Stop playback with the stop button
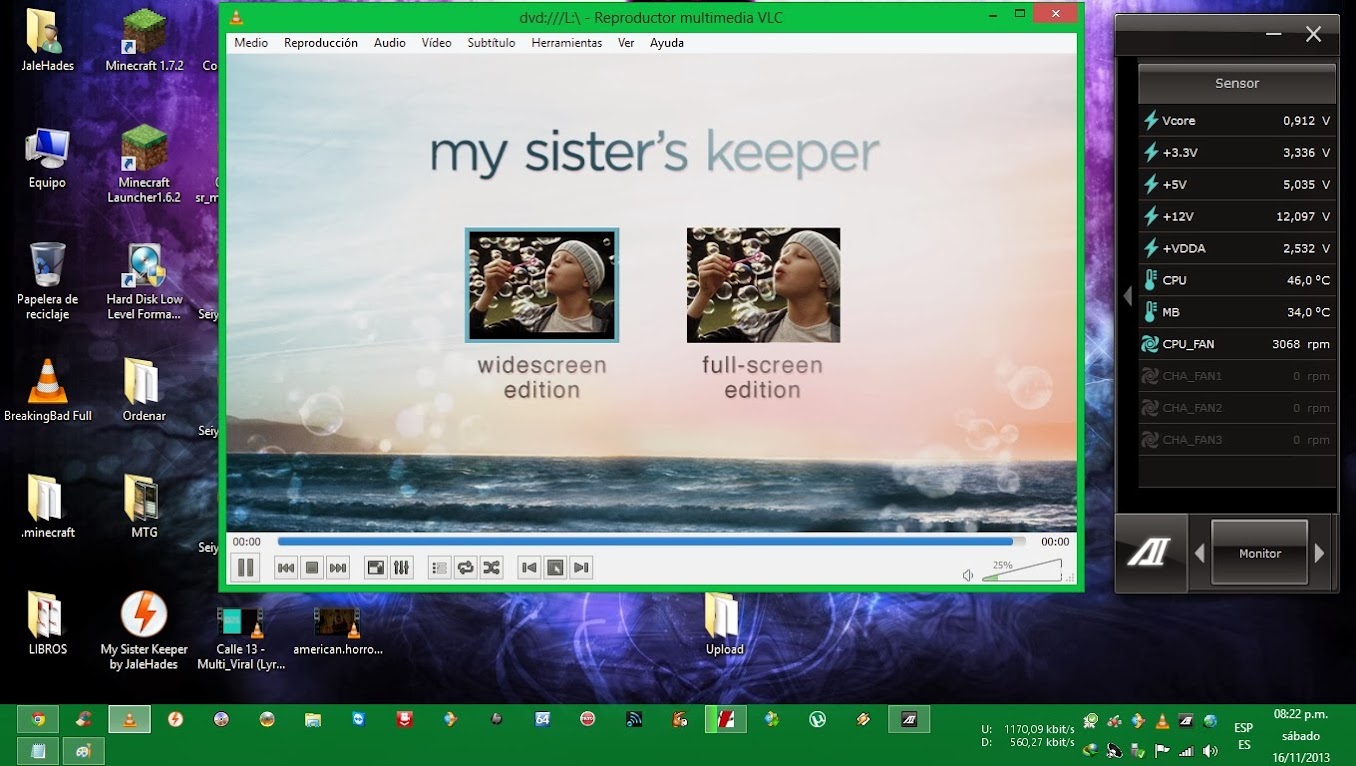This screenshot has height=766, width=1356. [x=312, y=568]
